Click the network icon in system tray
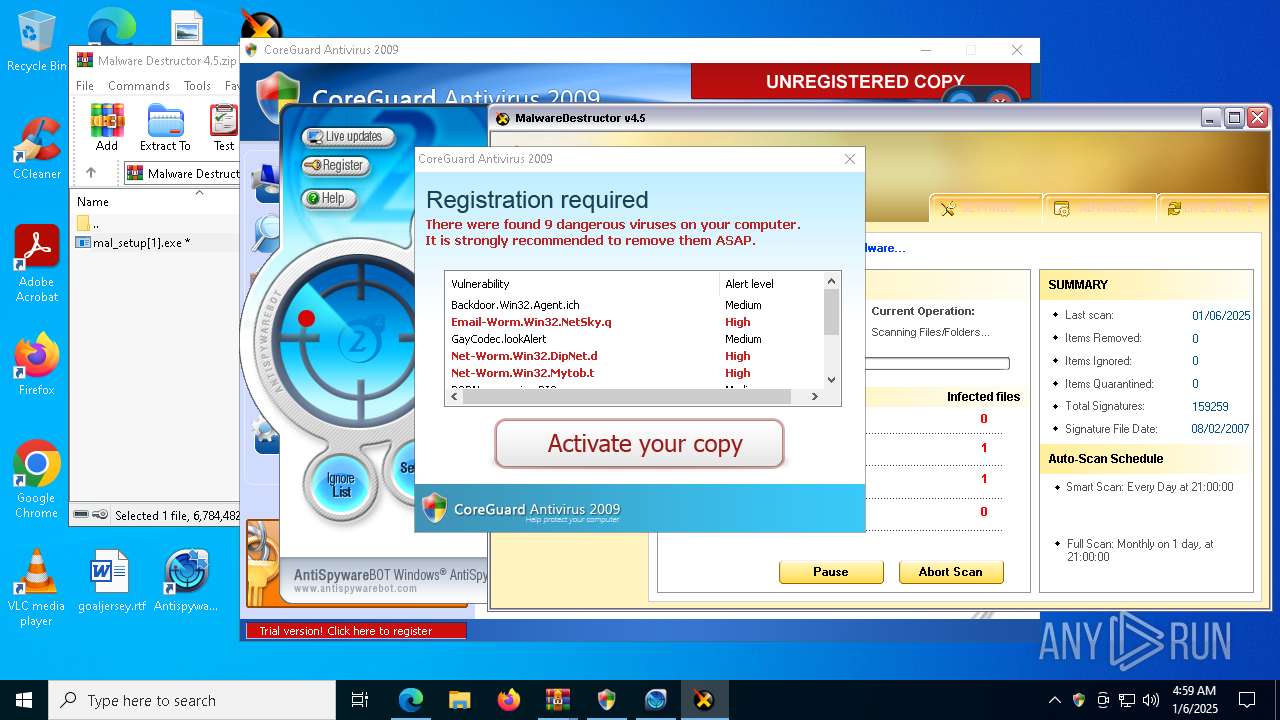The image size is (1280, 720). [1127, 700]
